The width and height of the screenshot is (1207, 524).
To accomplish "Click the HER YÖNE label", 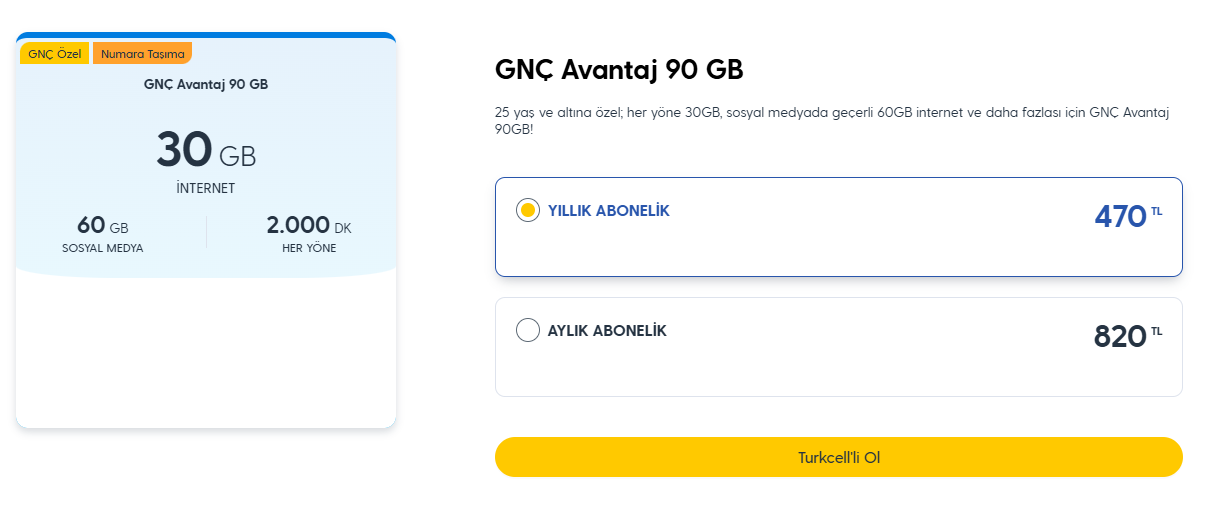I will pos(309,248).
